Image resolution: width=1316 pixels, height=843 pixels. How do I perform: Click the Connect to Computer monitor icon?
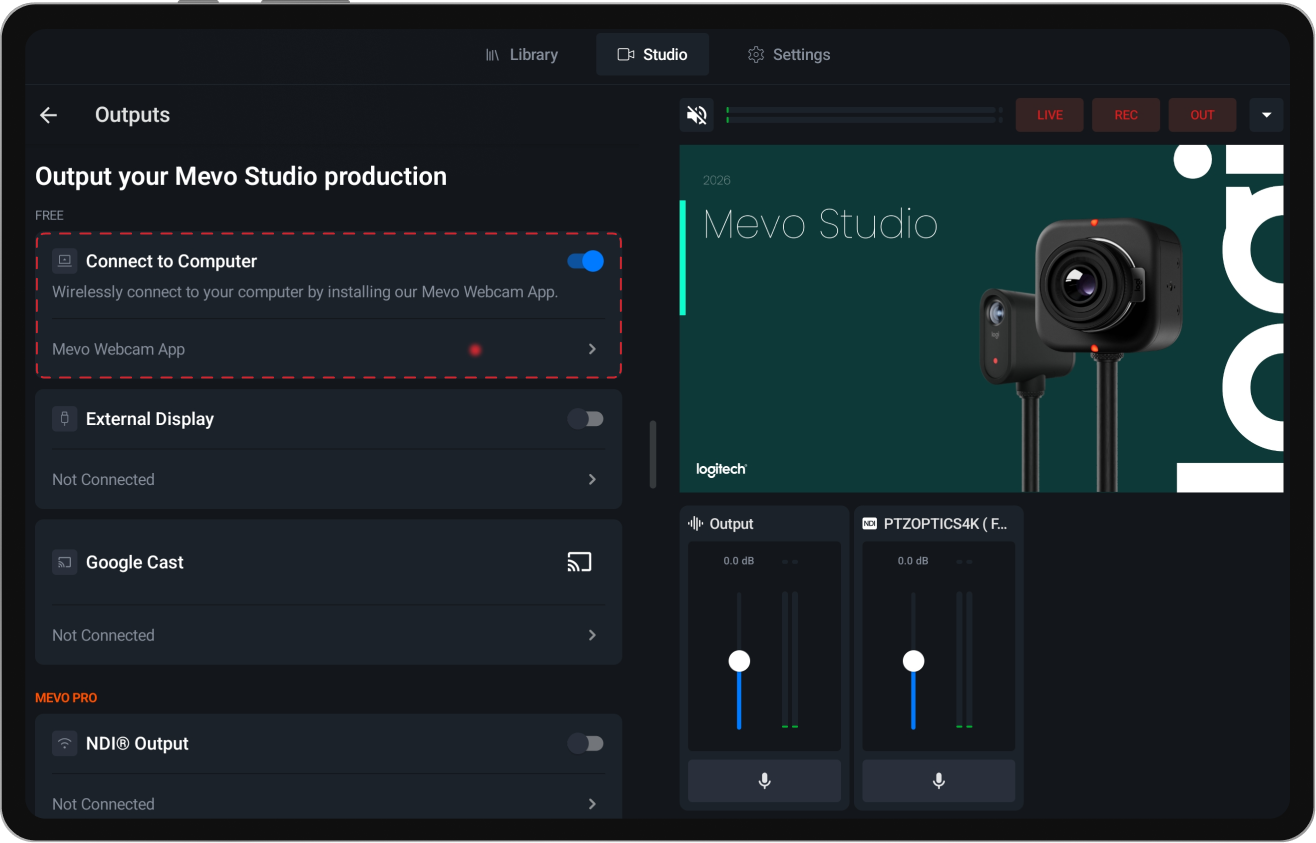point(64,260)
